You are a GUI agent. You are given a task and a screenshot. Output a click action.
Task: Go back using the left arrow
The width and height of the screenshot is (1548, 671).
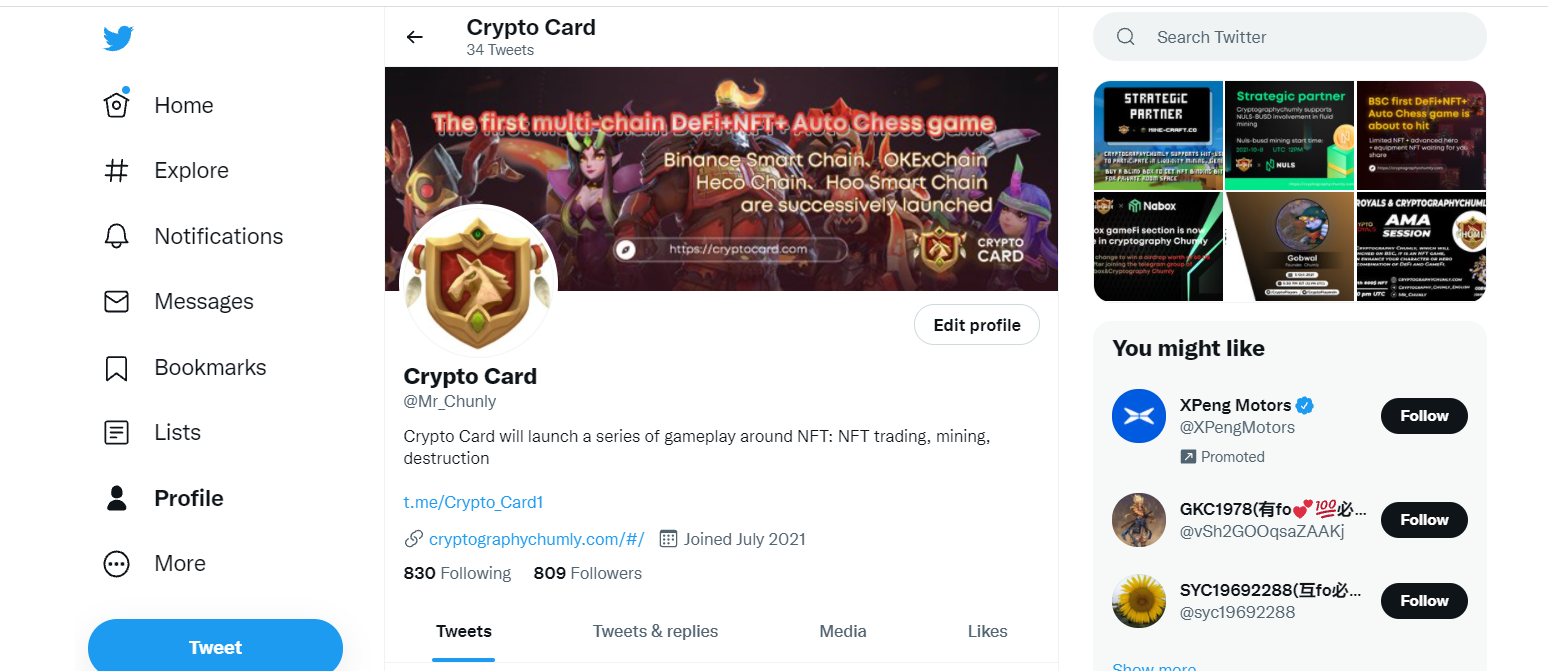click(x=414, y=37)
